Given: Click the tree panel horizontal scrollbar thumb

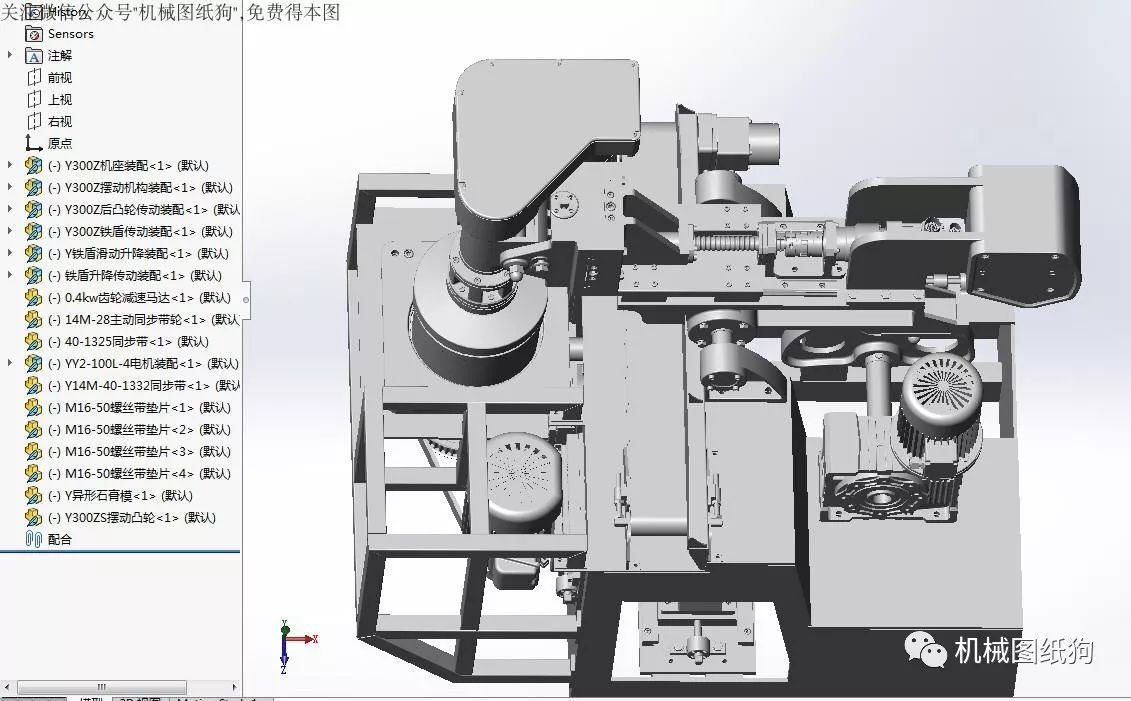Looking at the screenshot, I should tap(102, 687).
